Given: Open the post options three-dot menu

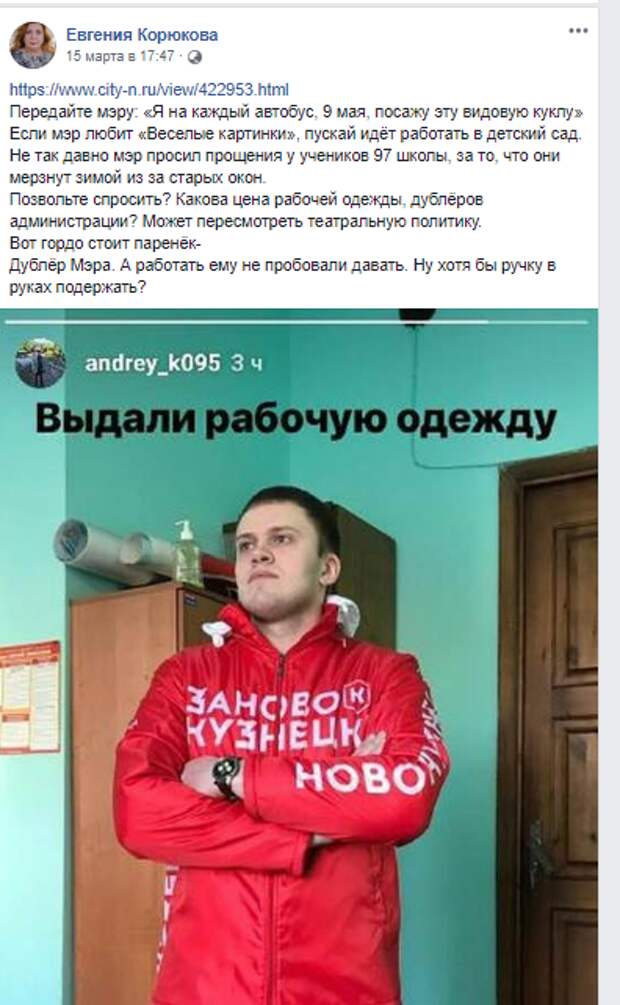Looking at the screenshot, I should [578, 31].
